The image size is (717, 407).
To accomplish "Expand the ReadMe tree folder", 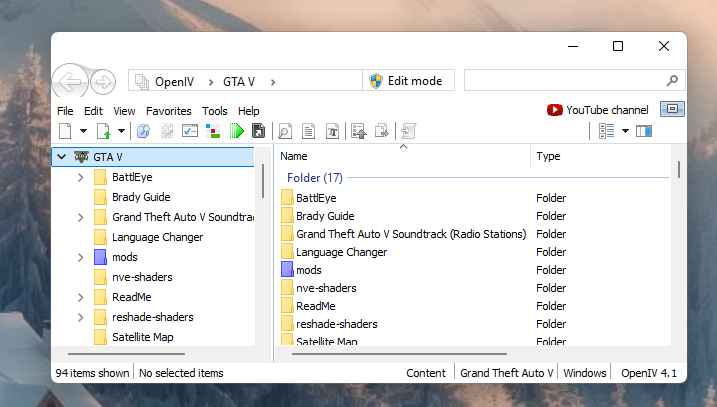I will [80, 297].
